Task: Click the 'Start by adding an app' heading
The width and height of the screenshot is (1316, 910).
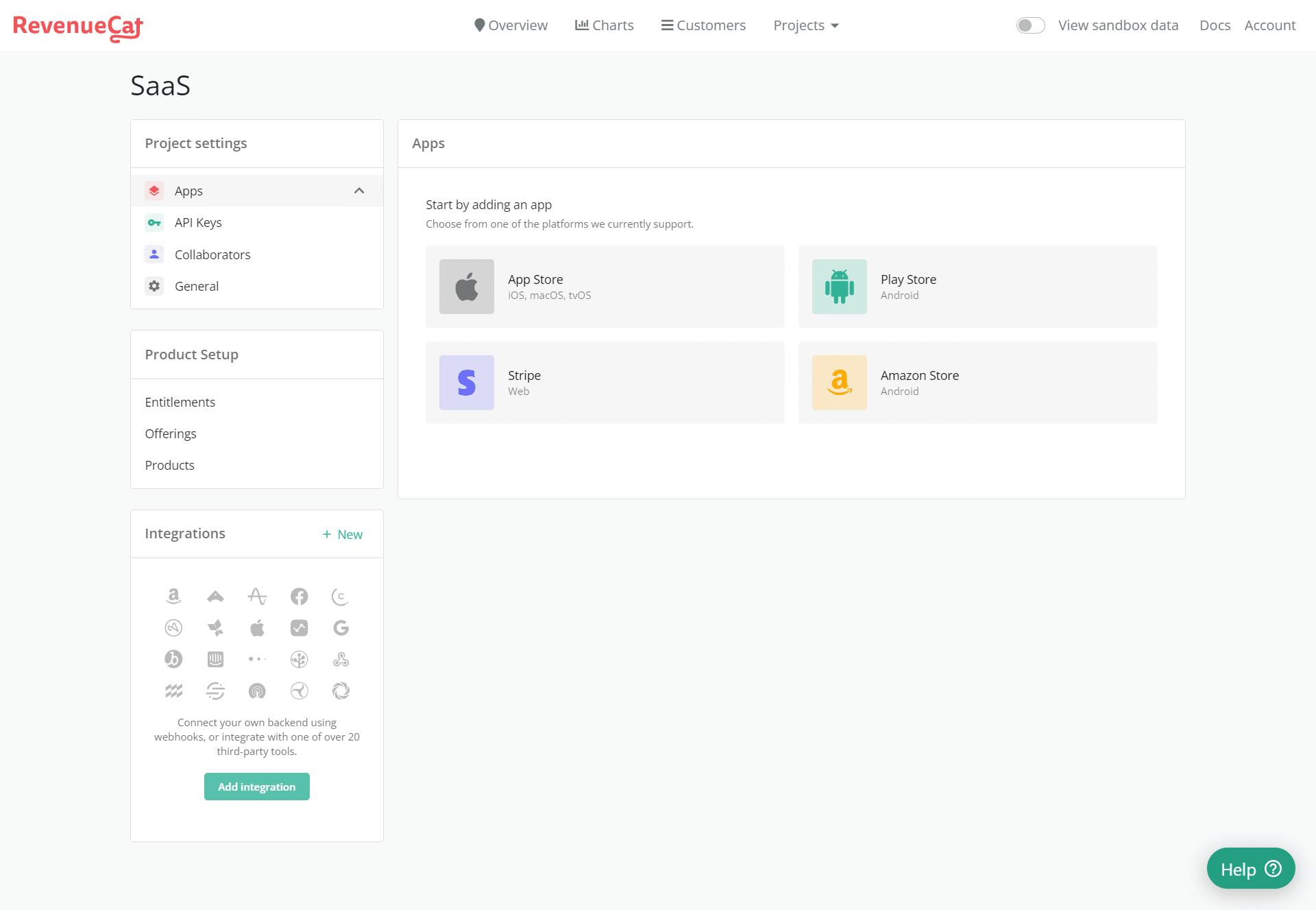Action: pos(489,204)
